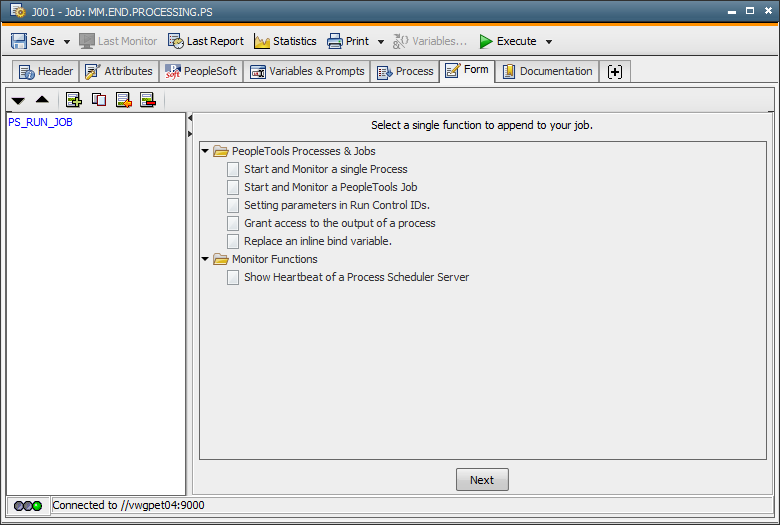The image size is (780, 525).
Task: Collapse PeopleTools Processes & Jobs folder
Action: pos(205,151)
